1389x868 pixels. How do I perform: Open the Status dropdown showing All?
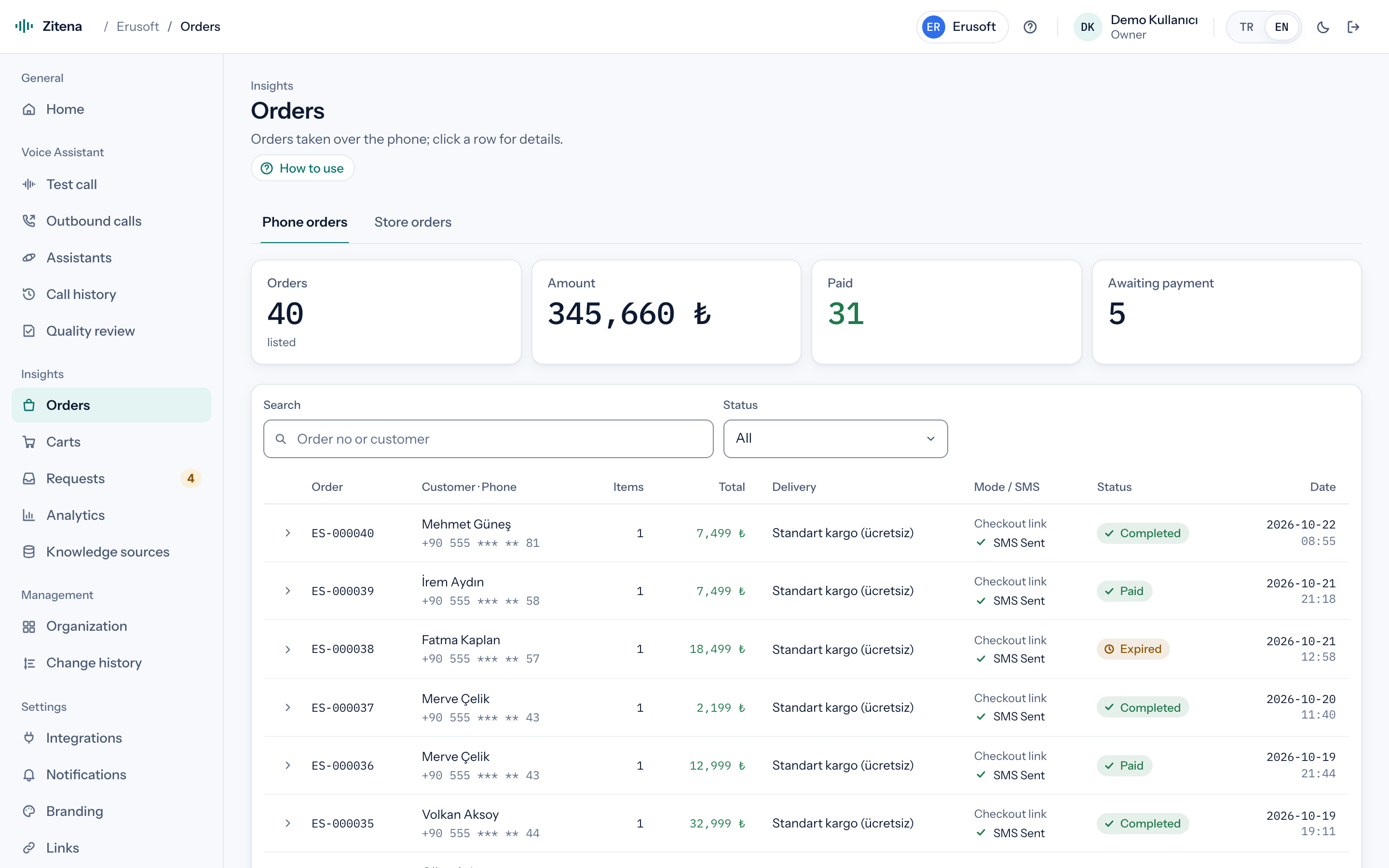[x=835, y=439]
